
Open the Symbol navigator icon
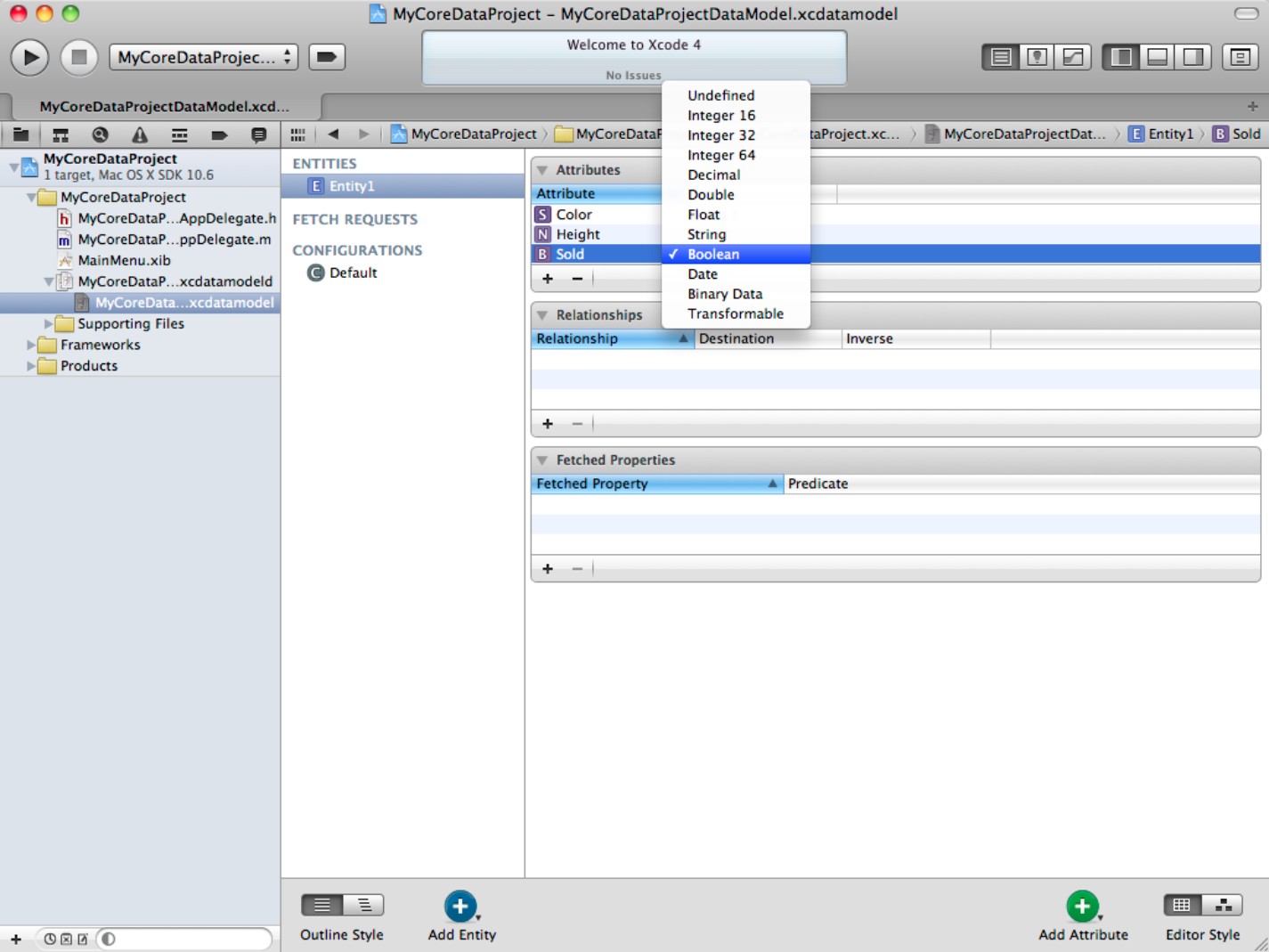(x=61, y=134)
